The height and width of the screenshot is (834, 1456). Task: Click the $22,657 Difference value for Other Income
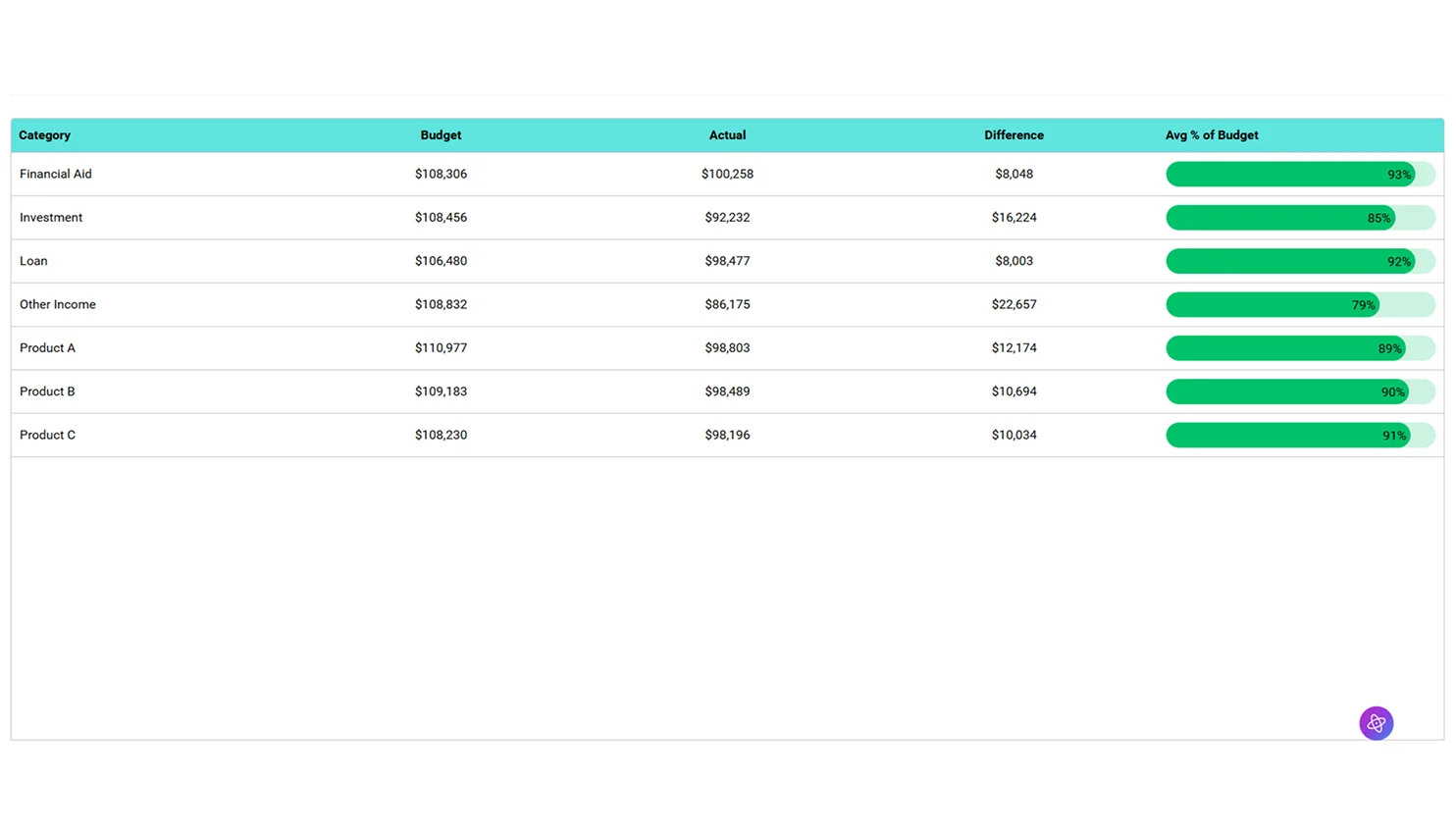pos(1014,304)
